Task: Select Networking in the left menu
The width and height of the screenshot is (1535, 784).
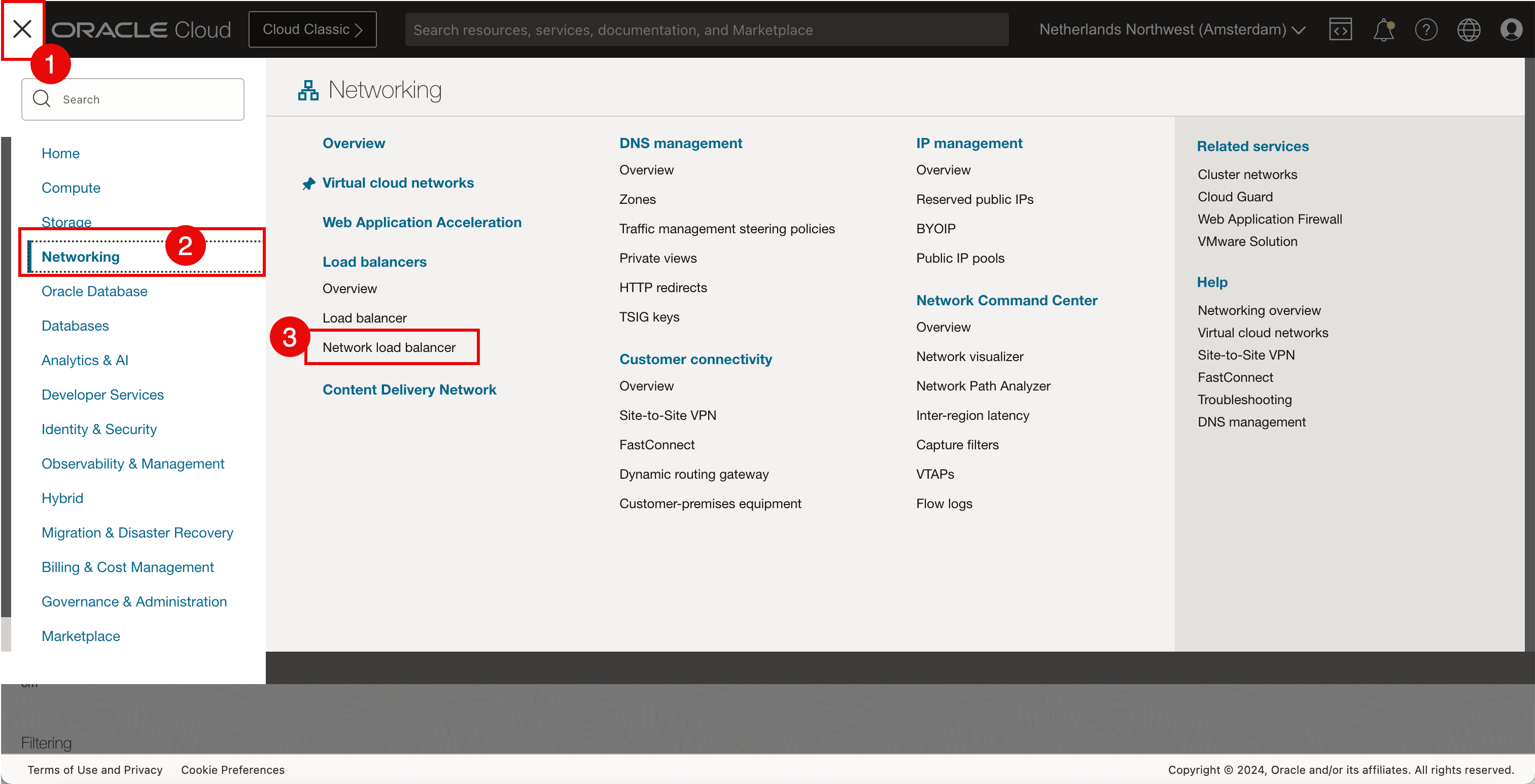Action: (x=81, y=257)
